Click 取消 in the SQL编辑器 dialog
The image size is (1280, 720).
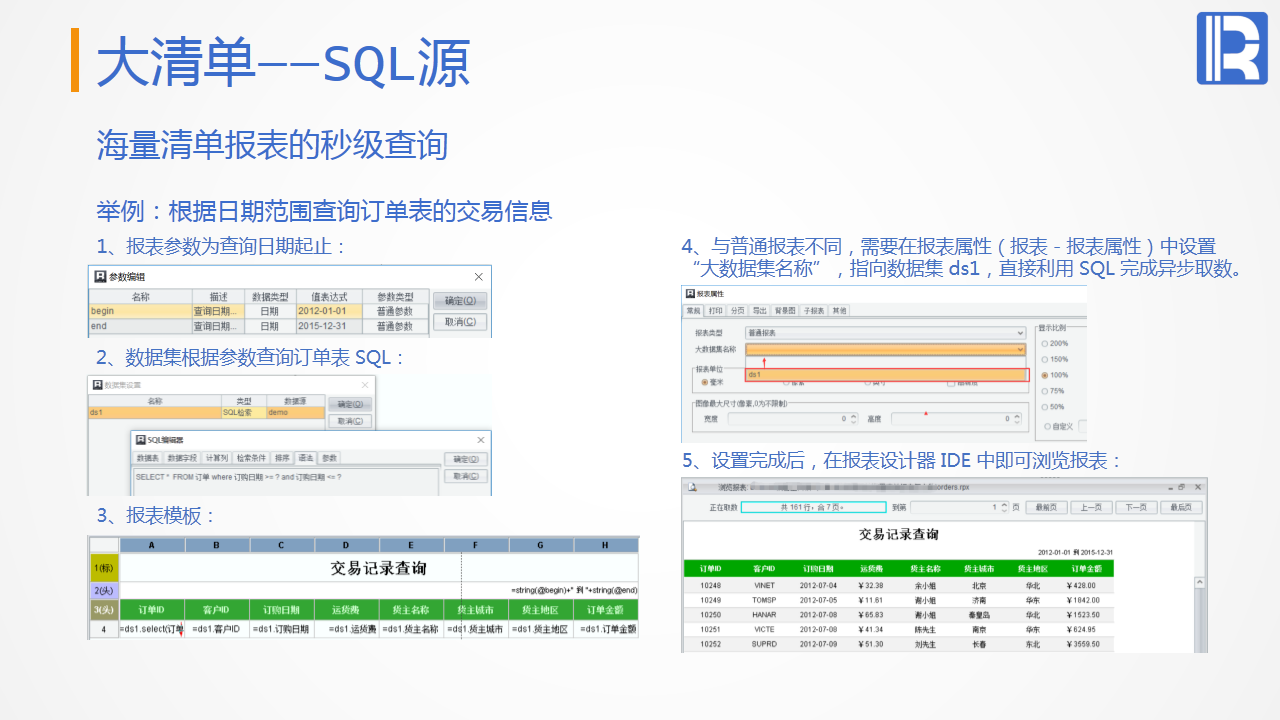click(466, 477)
